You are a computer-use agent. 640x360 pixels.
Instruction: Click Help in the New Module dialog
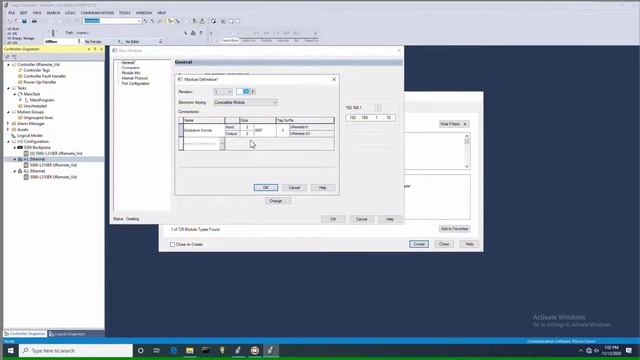tap(390, 219)
